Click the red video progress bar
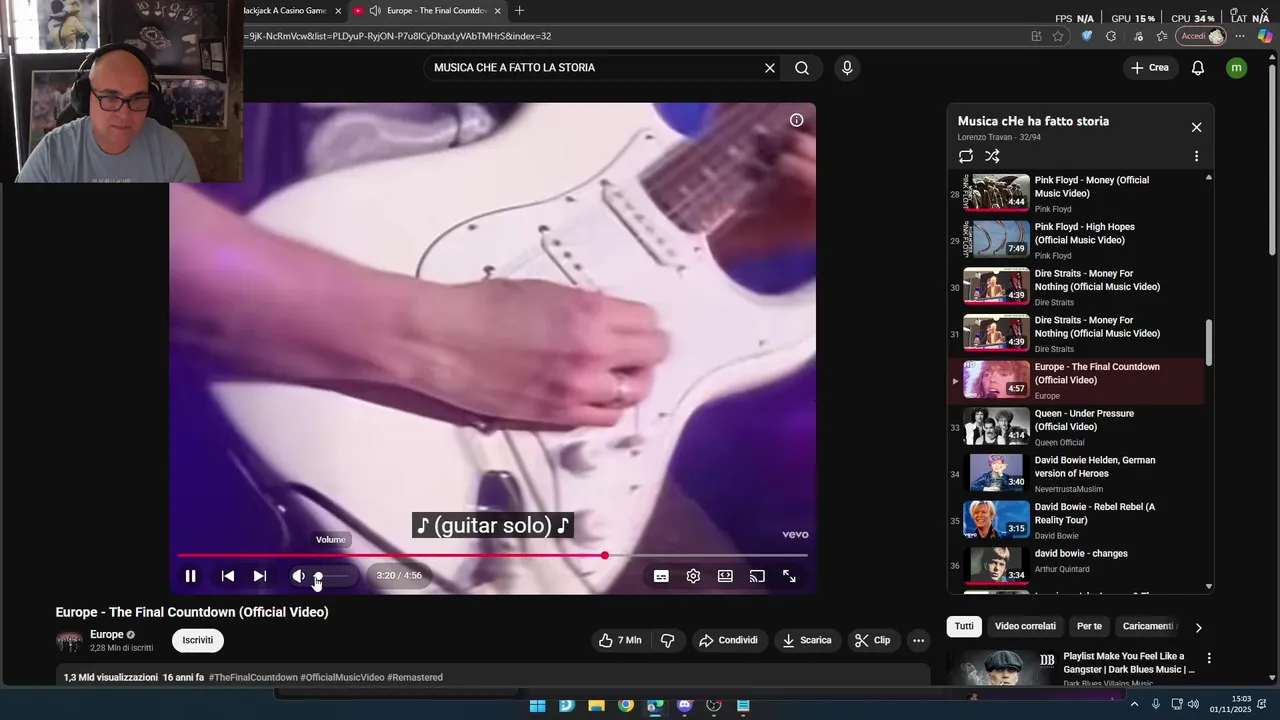 click(x=492, y=555)
